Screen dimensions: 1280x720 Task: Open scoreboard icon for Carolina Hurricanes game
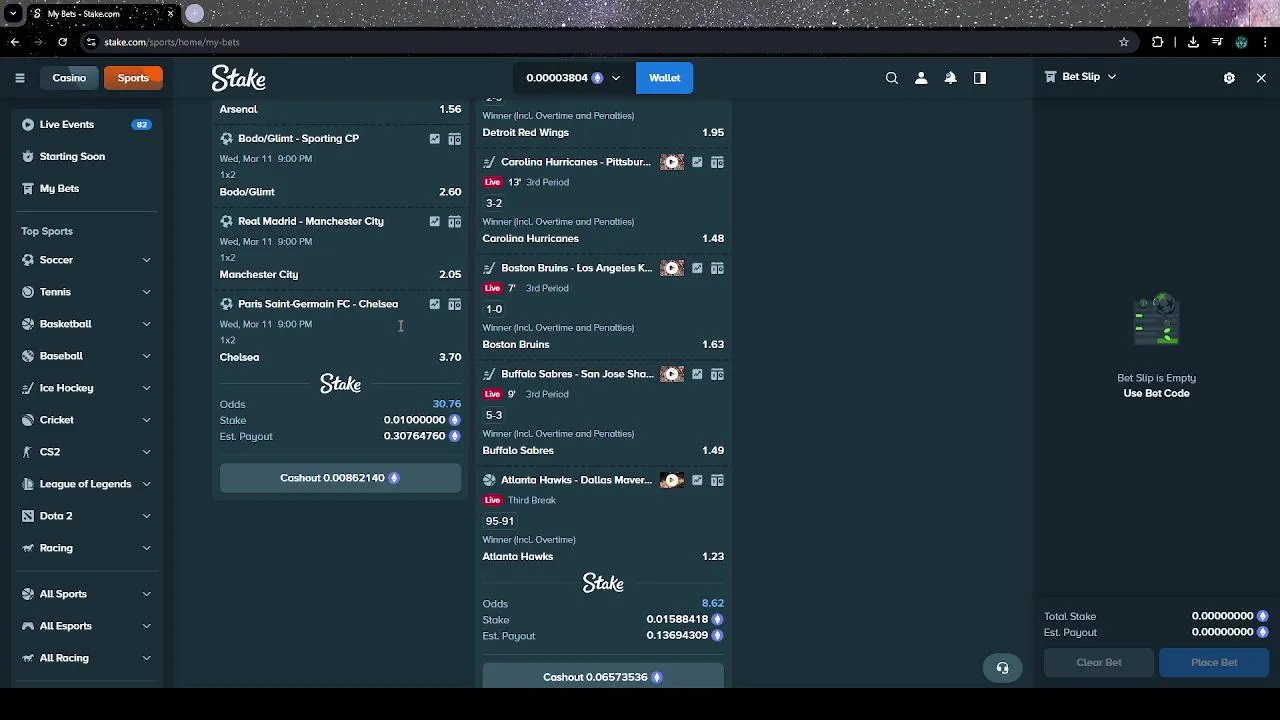[717, 162]
